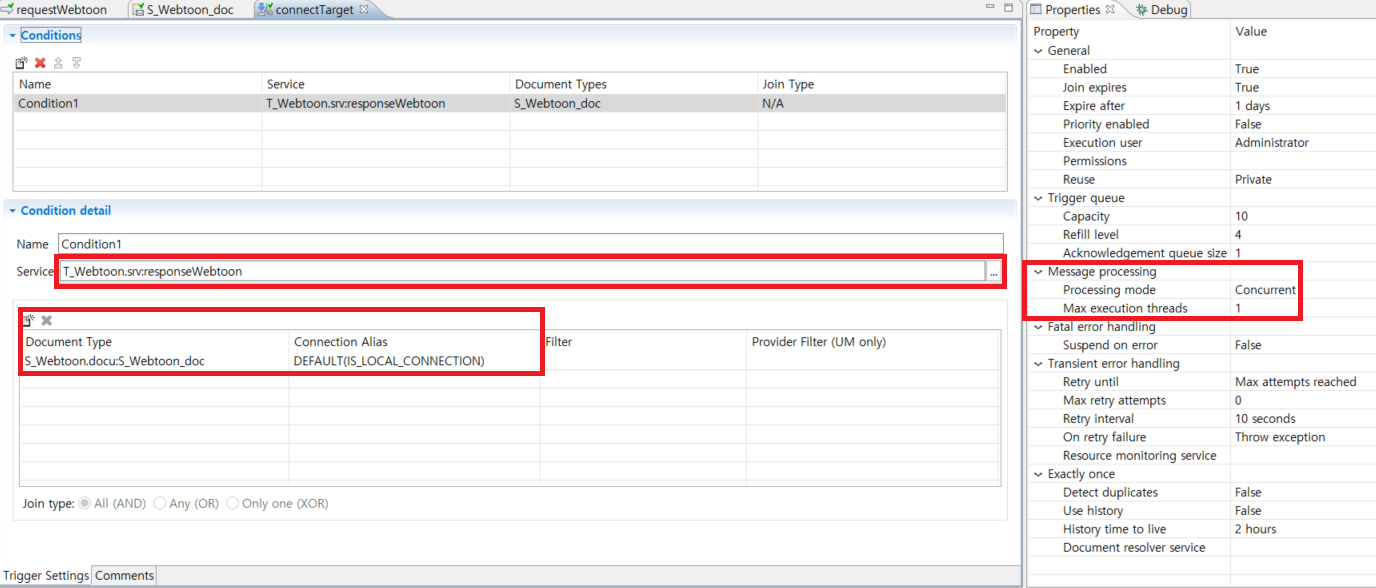Screen dimensions: 1376x588
Task: Click the History time to live value 2 hours
Action: 1255,529
